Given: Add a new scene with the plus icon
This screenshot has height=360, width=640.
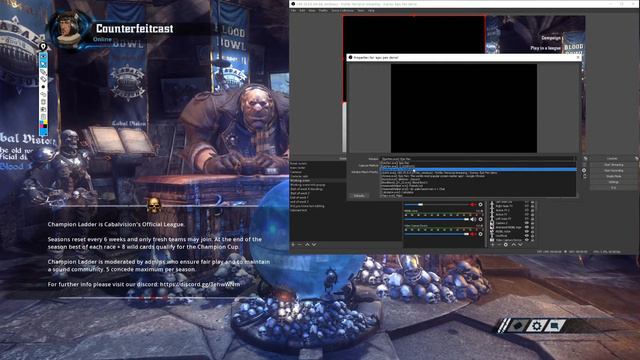Looking at the screenshot, I should [x=293, y=244].
